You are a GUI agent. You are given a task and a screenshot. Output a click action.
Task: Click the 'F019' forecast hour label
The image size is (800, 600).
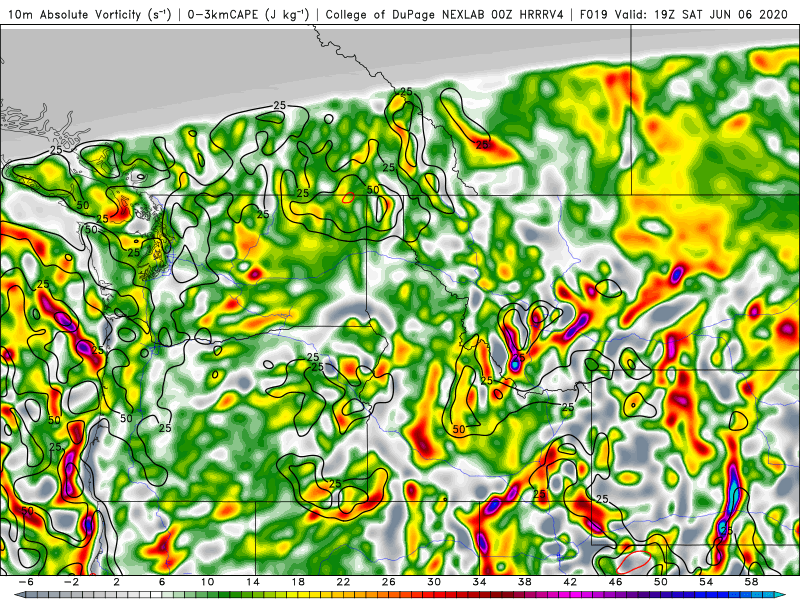coord(593,14)
